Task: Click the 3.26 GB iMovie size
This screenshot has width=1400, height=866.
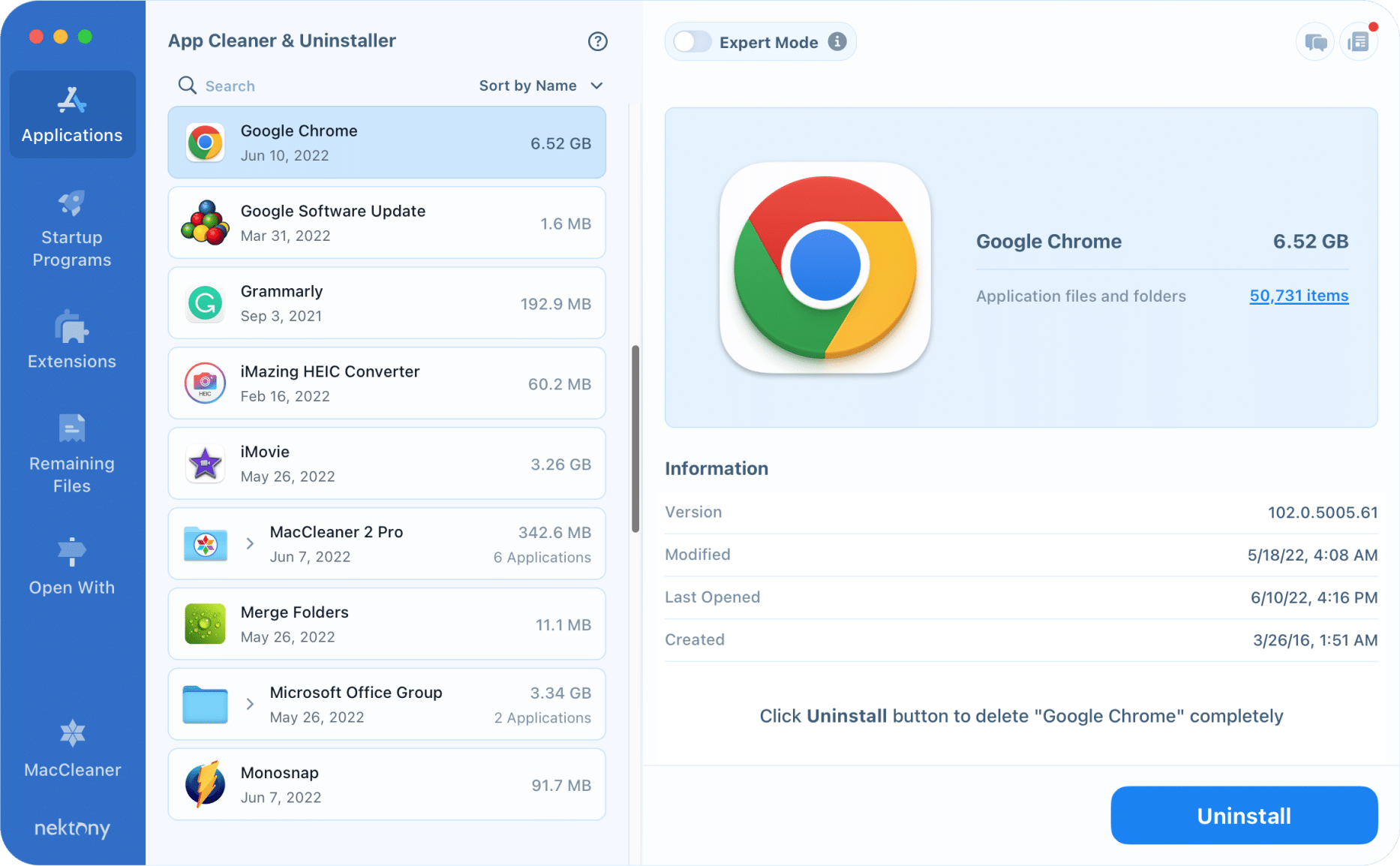Action: click(x=561, y=465)
